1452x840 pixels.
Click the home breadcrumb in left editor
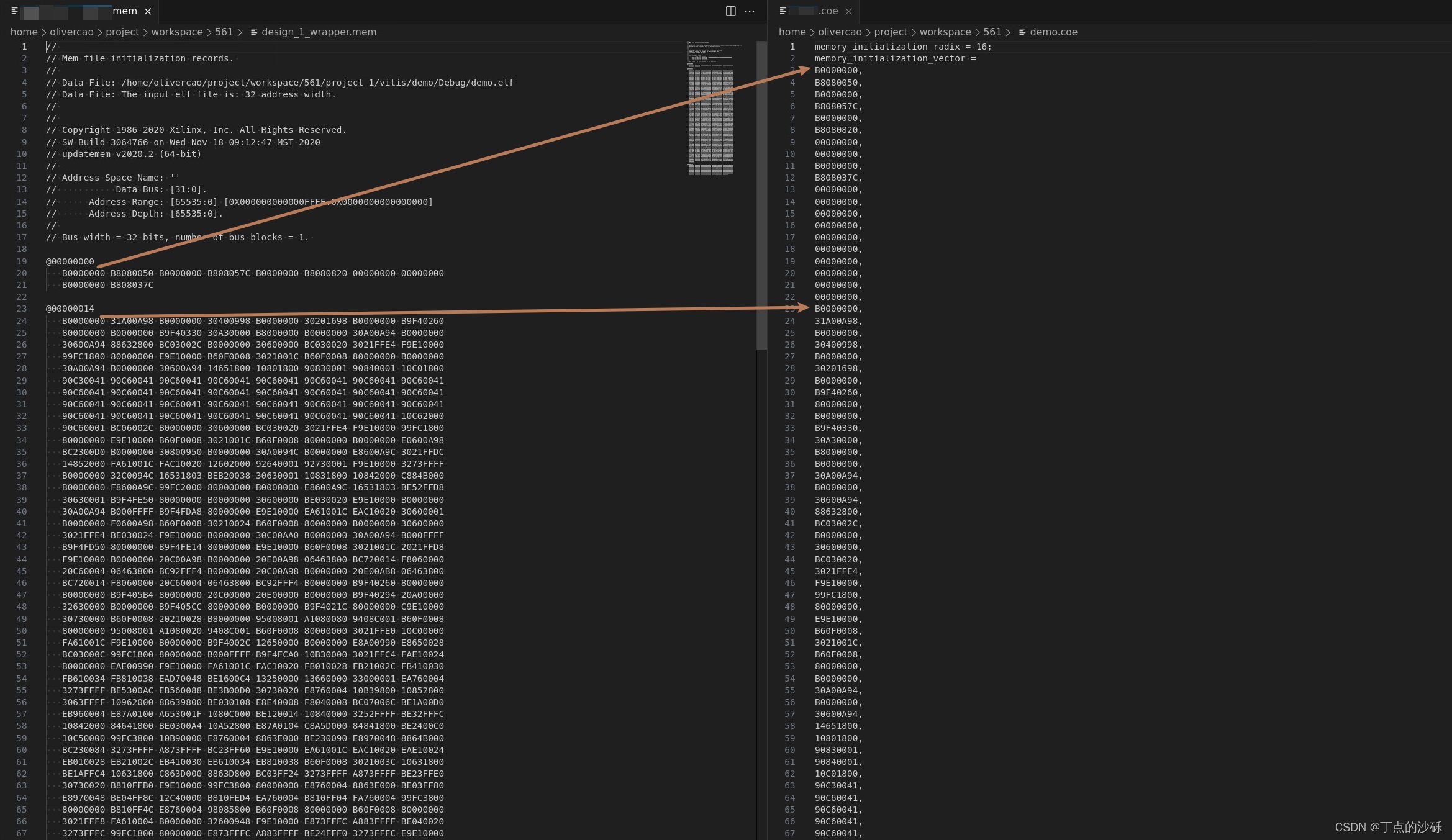tap(24, 32)
